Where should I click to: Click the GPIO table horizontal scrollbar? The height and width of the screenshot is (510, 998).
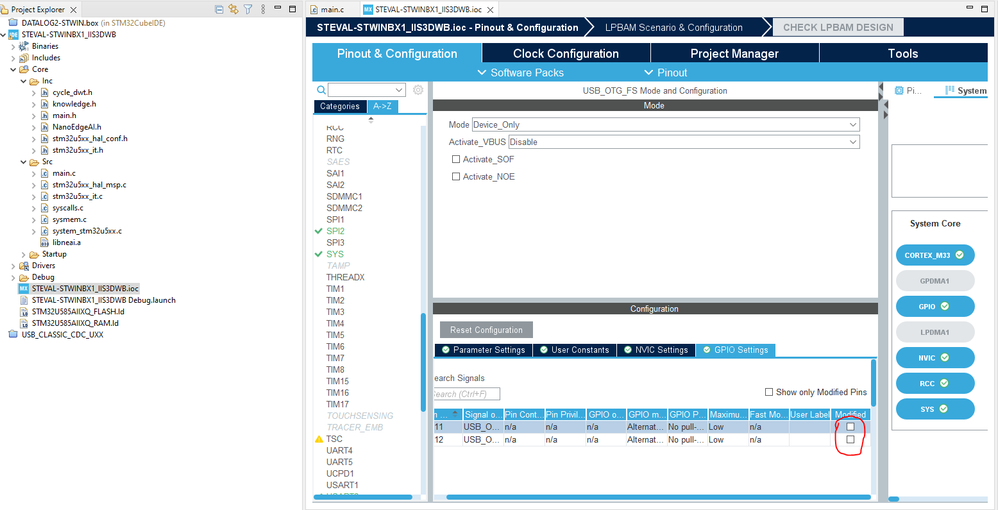point(658,497)
